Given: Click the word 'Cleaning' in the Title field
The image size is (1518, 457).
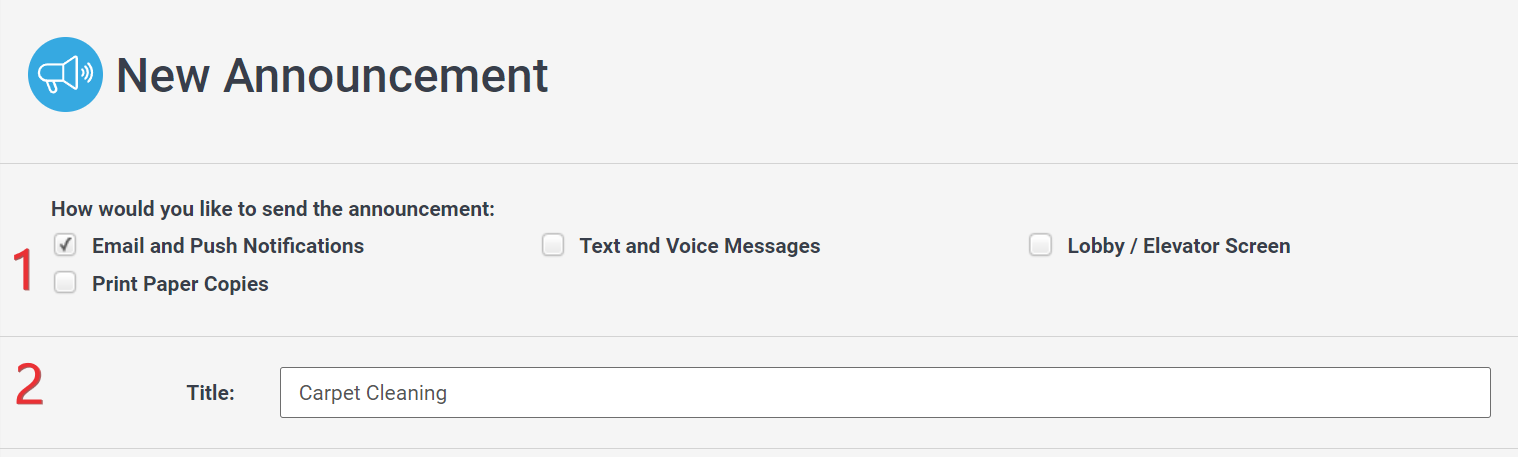Looking at the screenshot, I should click(407, 393).
